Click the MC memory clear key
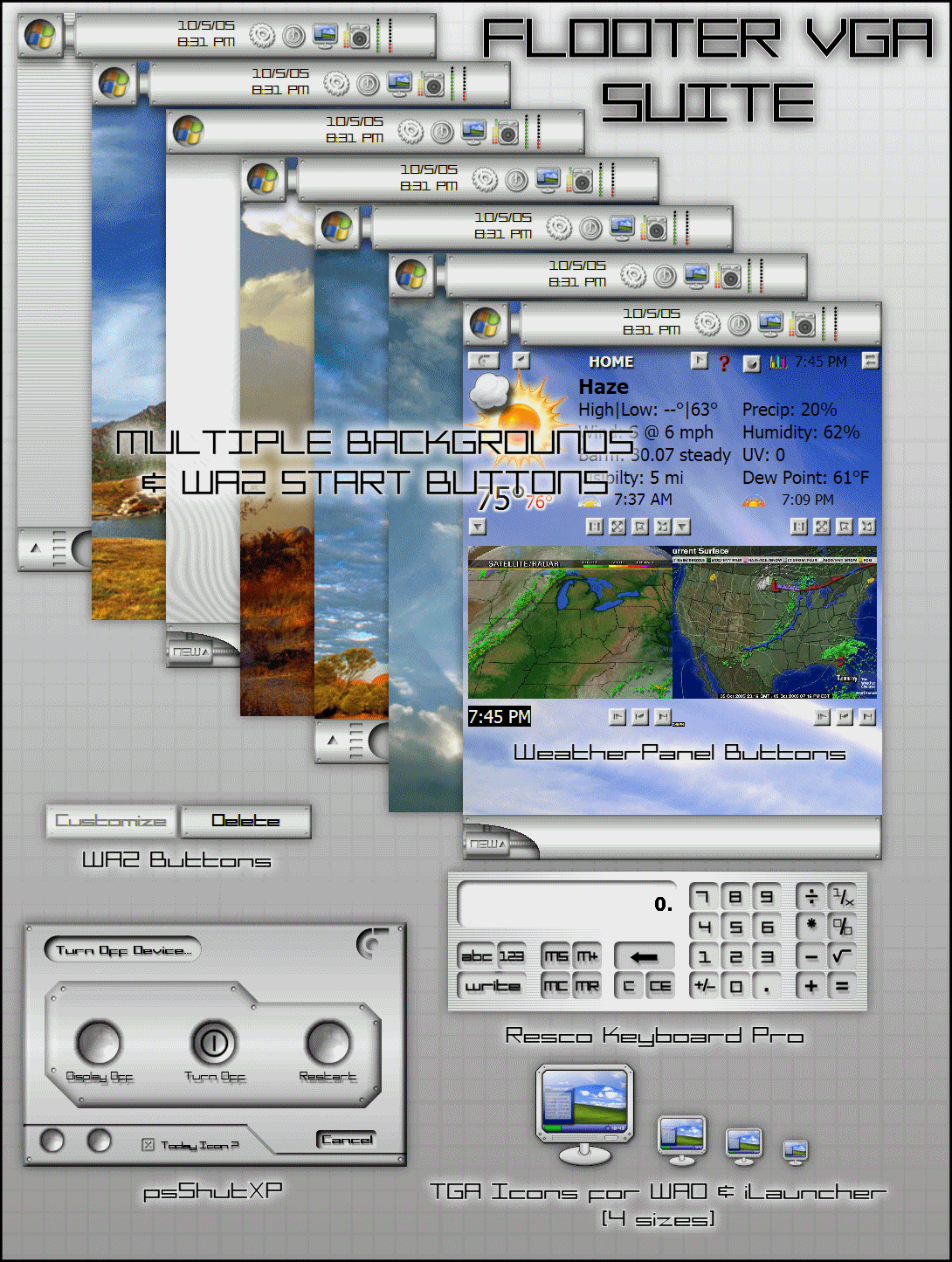The image size is (952, 1262). coord(555,987)
